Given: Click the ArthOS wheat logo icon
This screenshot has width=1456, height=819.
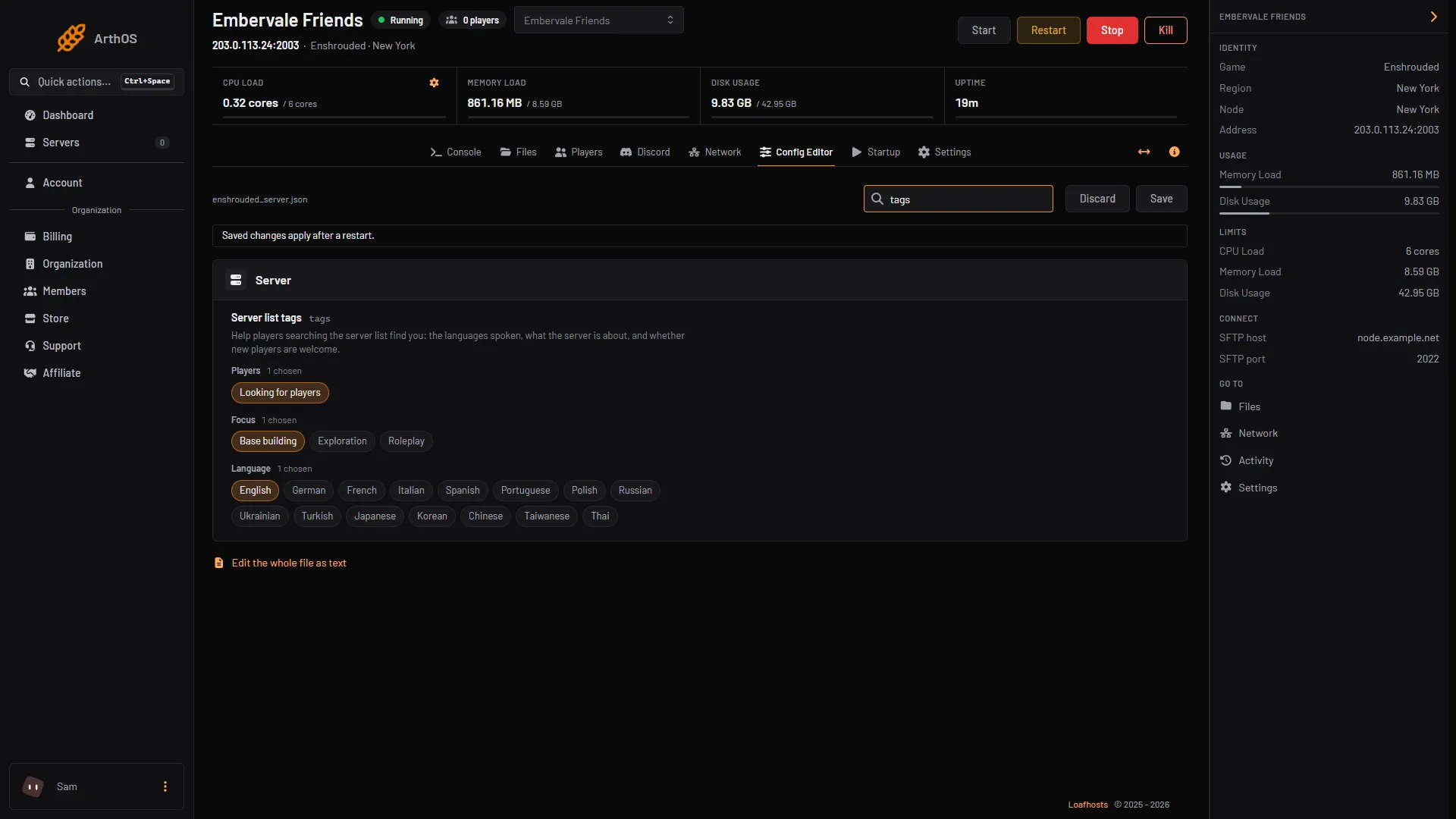Looking at the screenshot, I should tap(71, 38).
